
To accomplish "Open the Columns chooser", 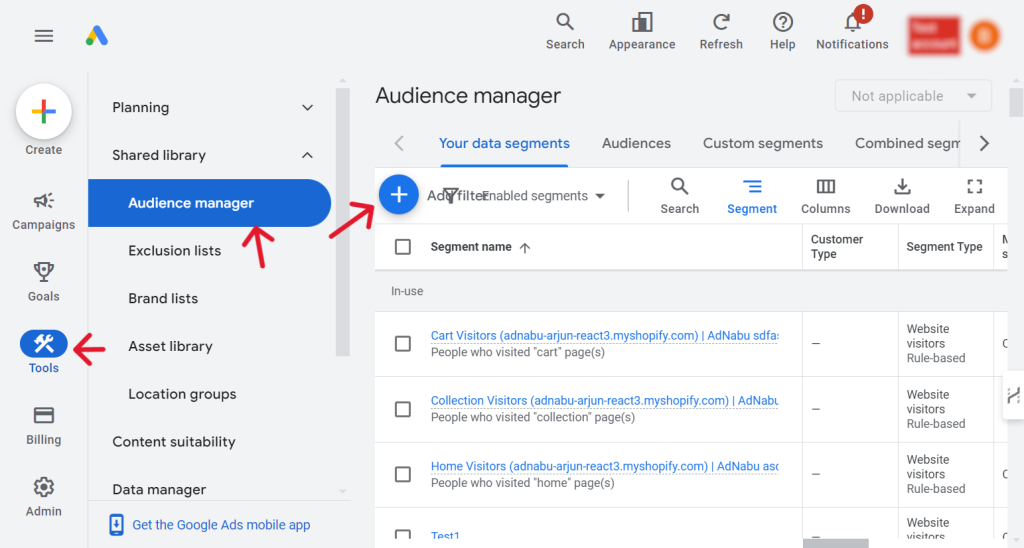I will coord(825,196).
